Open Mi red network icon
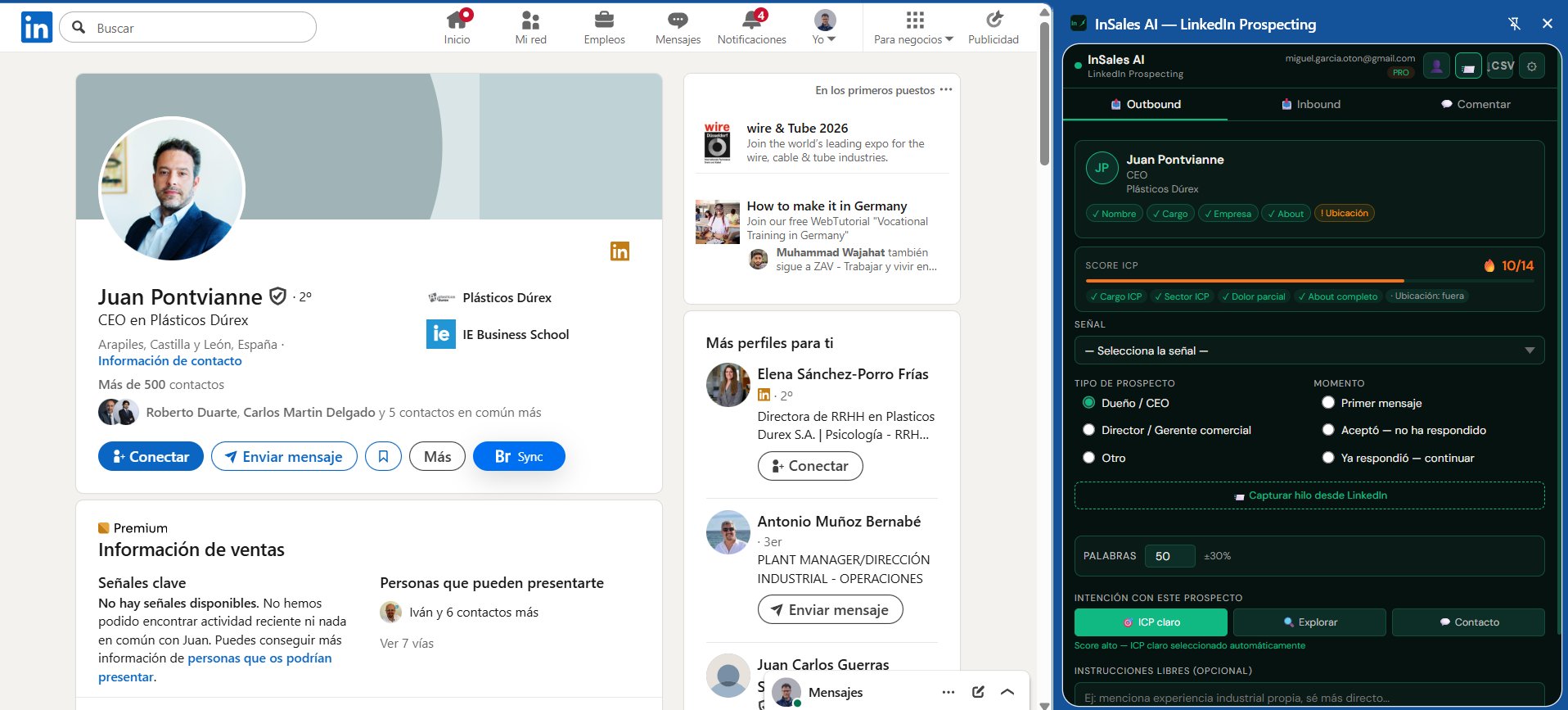 coord(530,27)
